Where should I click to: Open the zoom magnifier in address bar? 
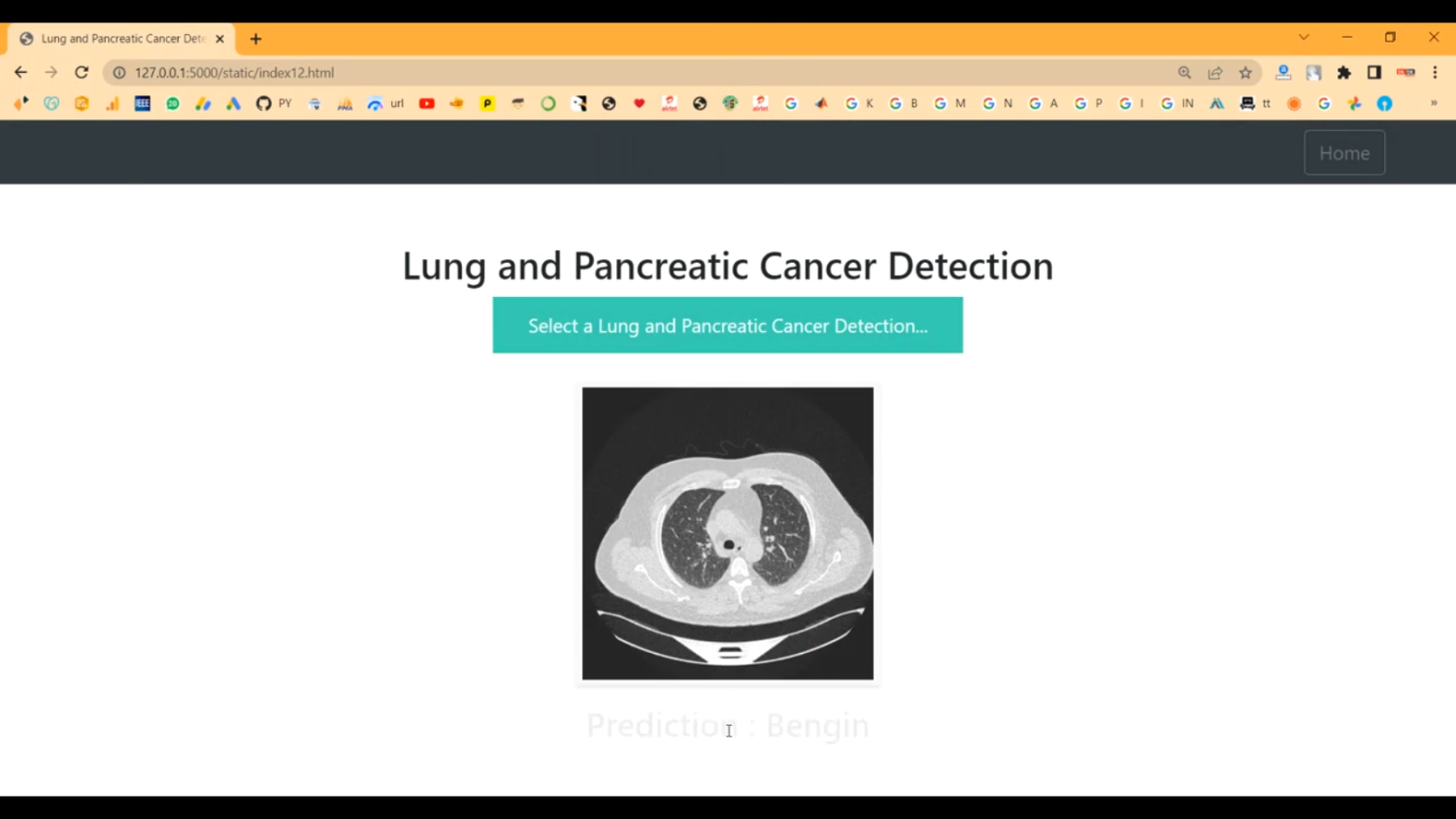tap(1184, 73)
